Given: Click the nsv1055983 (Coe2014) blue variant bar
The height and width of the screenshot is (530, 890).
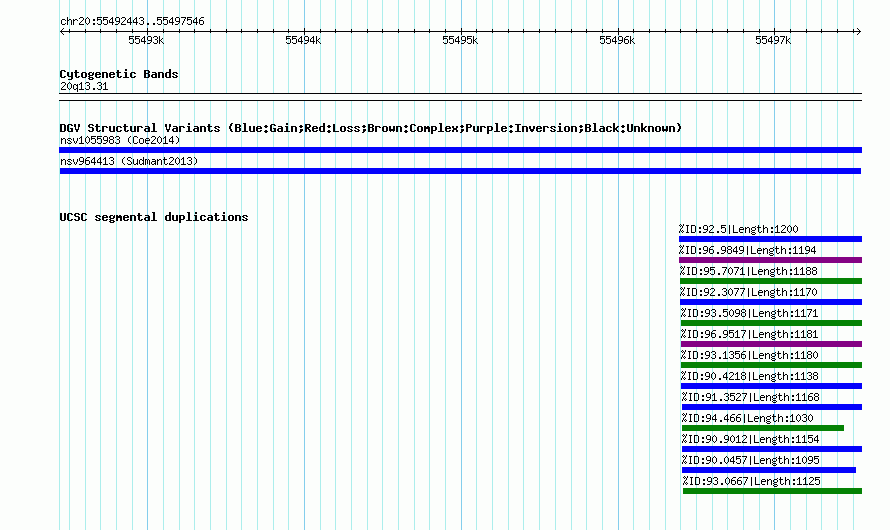Looking at the screenshot, I should pyautogui.click(x=460, y=150).
